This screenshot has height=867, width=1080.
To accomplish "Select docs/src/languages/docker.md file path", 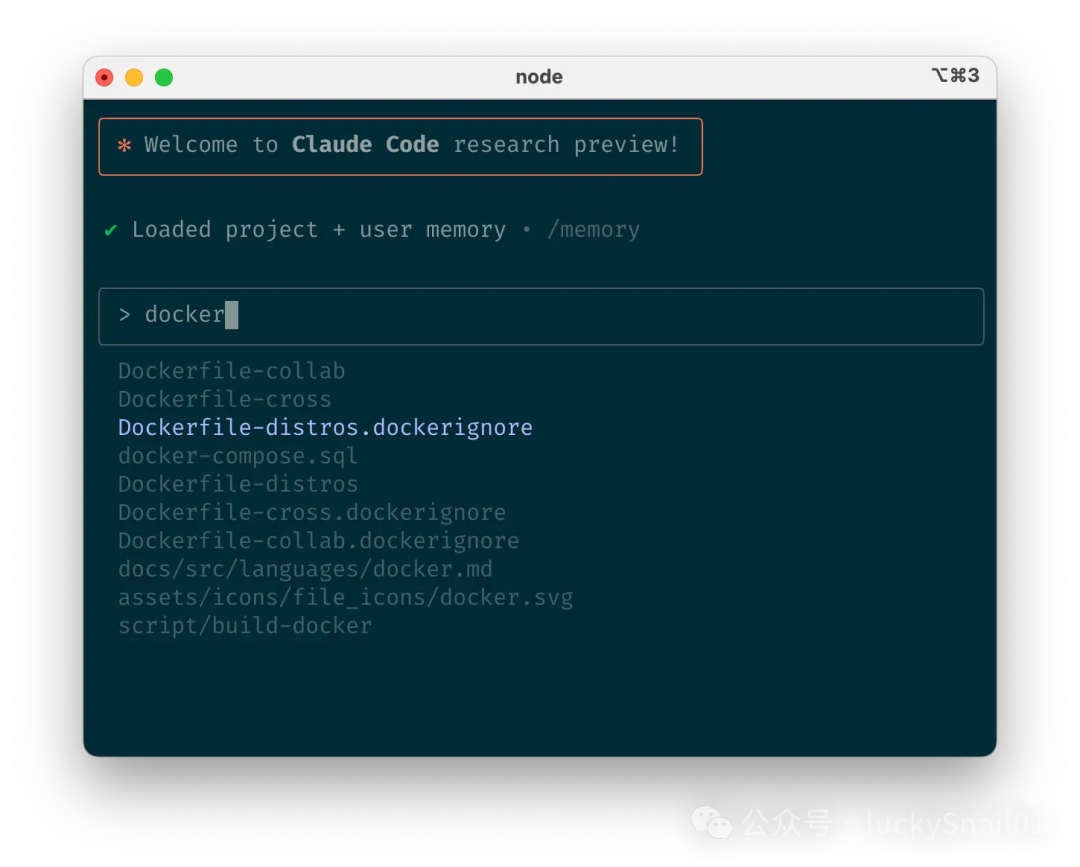I will (305, 569).
